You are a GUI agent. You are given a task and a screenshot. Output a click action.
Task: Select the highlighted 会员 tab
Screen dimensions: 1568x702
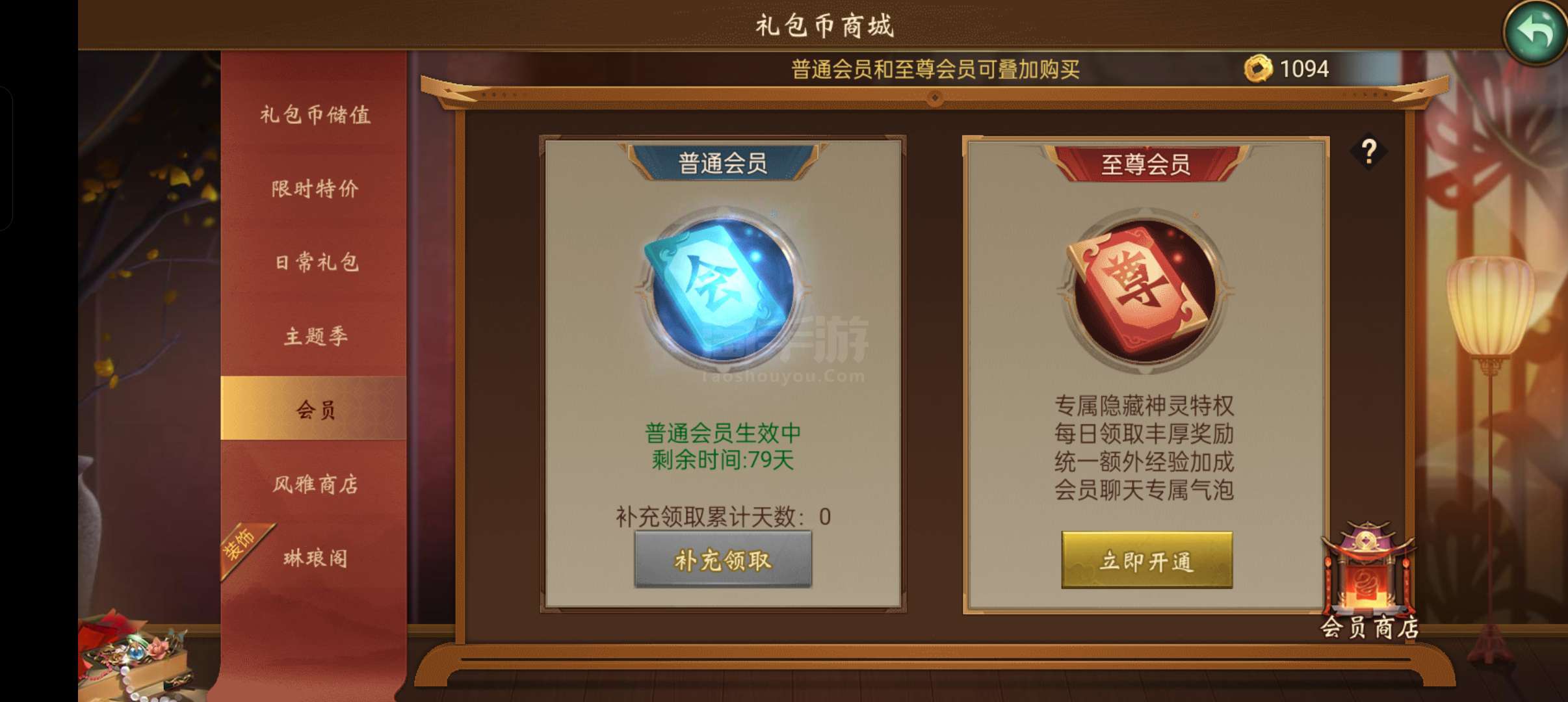coord(315,409)
